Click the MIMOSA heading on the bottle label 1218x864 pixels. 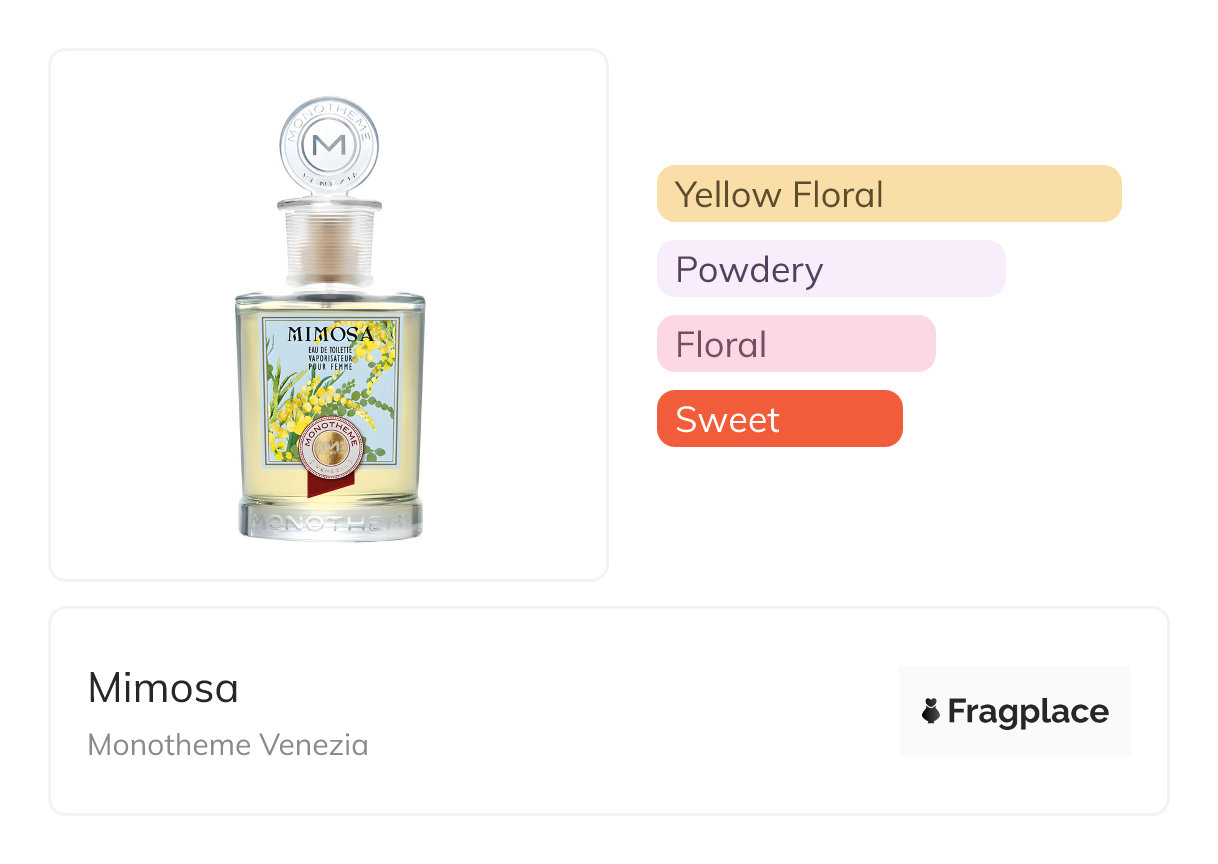(x=330, y=333)
